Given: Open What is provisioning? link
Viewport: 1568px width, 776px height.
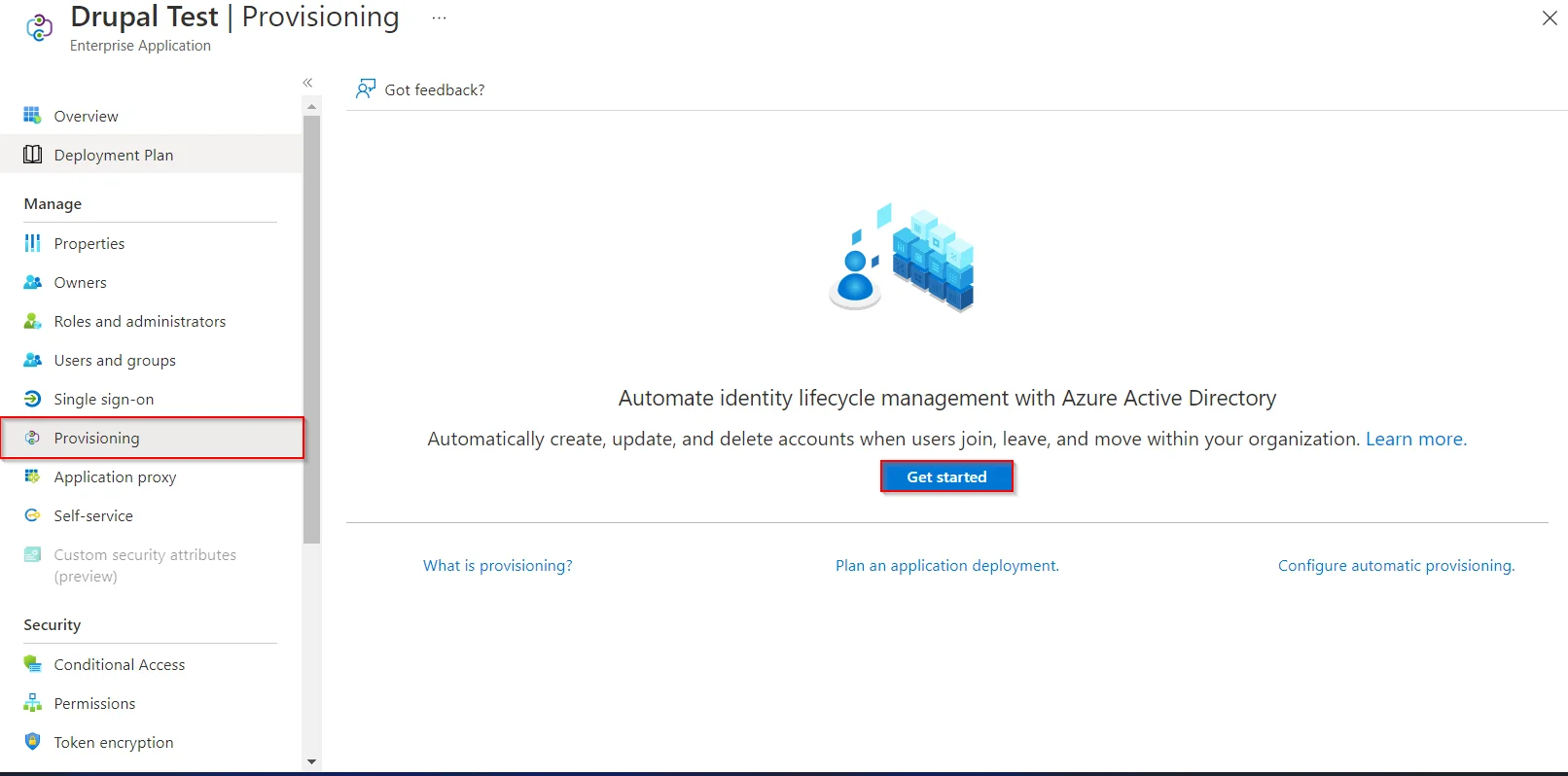Looking at the screenshot, I should (498, 565).
